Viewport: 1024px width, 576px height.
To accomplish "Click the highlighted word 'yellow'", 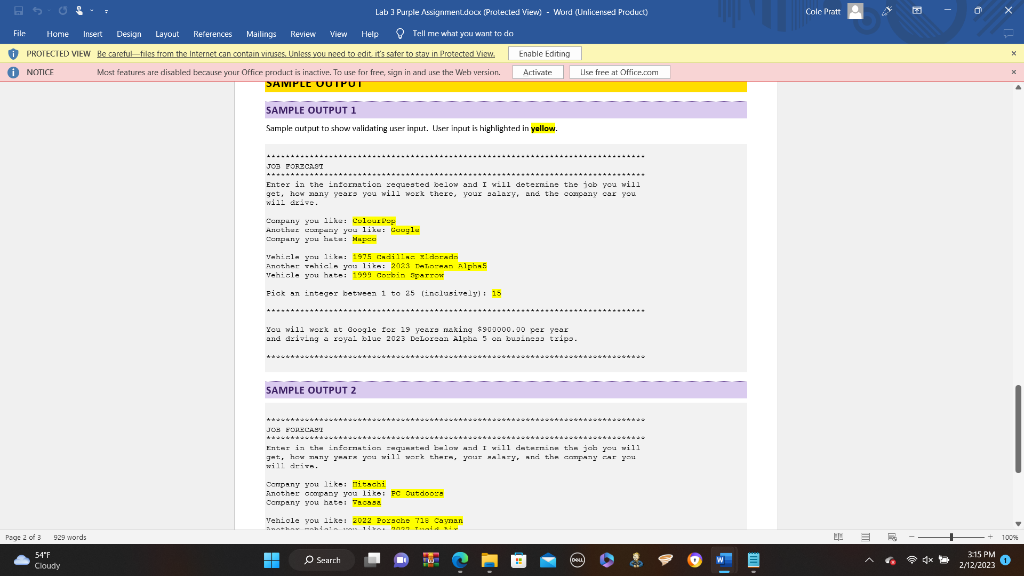I will pyautogui.click(x=543, y=128).
